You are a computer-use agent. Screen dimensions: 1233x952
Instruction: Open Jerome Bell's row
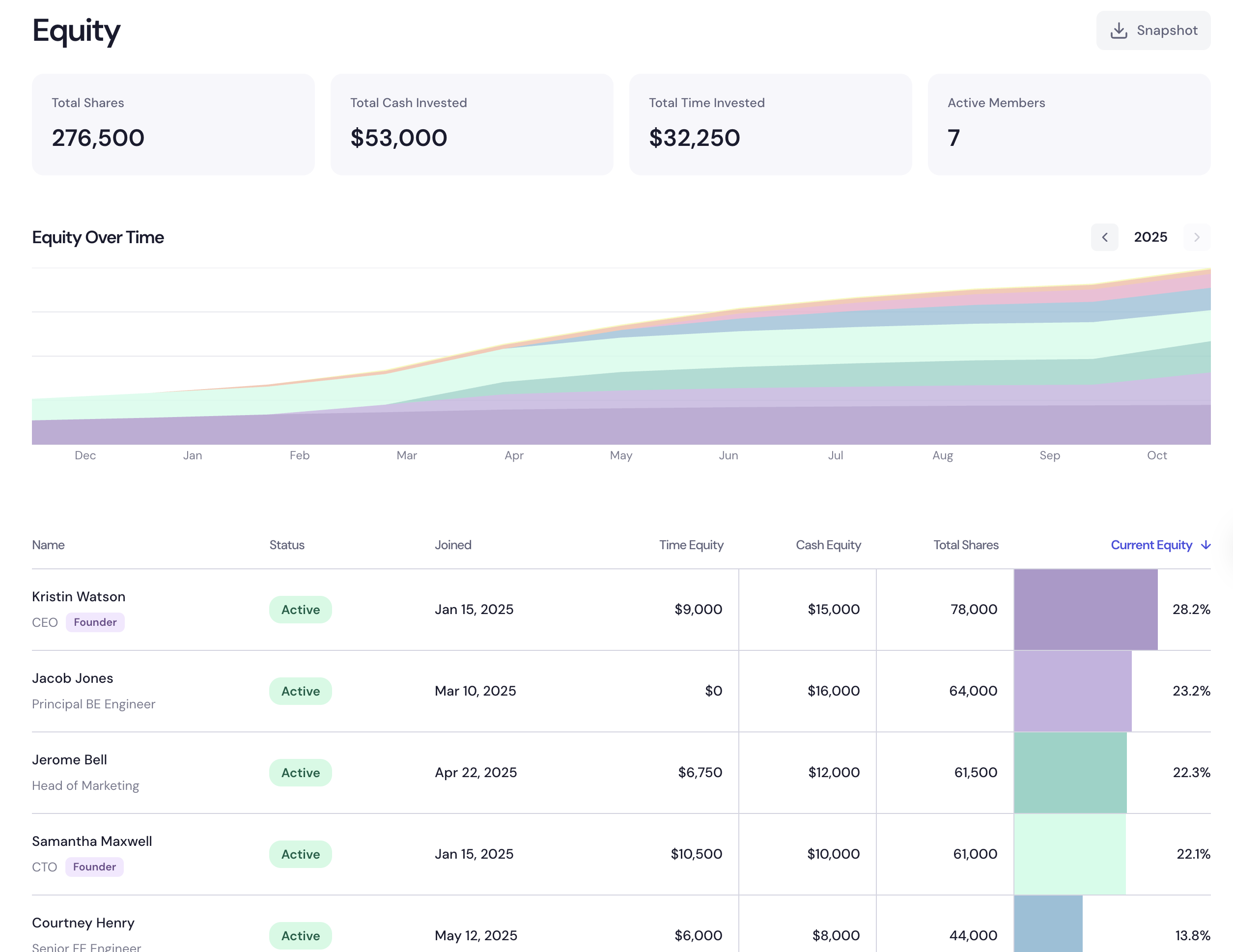pyautogui.click(x=621, y=772)
